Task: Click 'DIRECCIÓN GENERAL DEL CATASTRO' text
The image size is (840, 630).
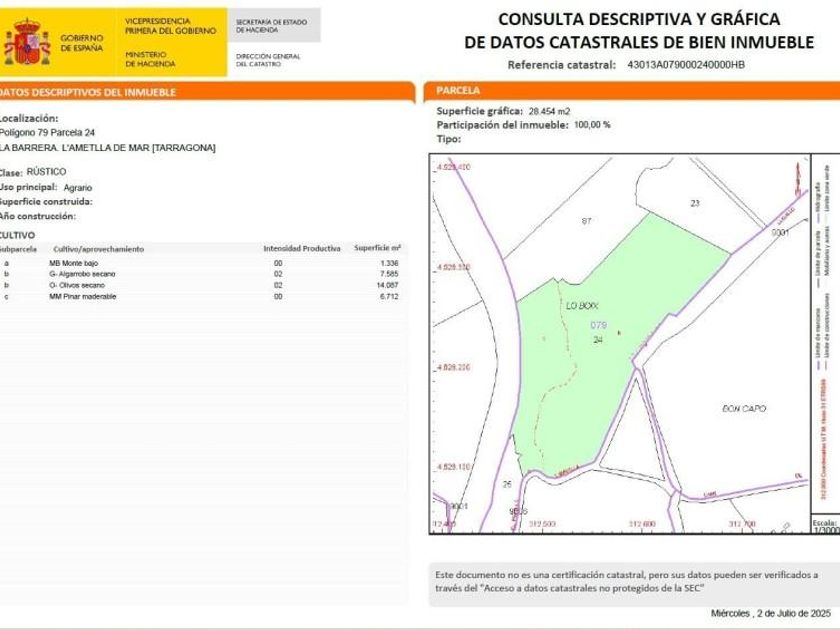Action: pyautogui.click(x=268, y=60)
